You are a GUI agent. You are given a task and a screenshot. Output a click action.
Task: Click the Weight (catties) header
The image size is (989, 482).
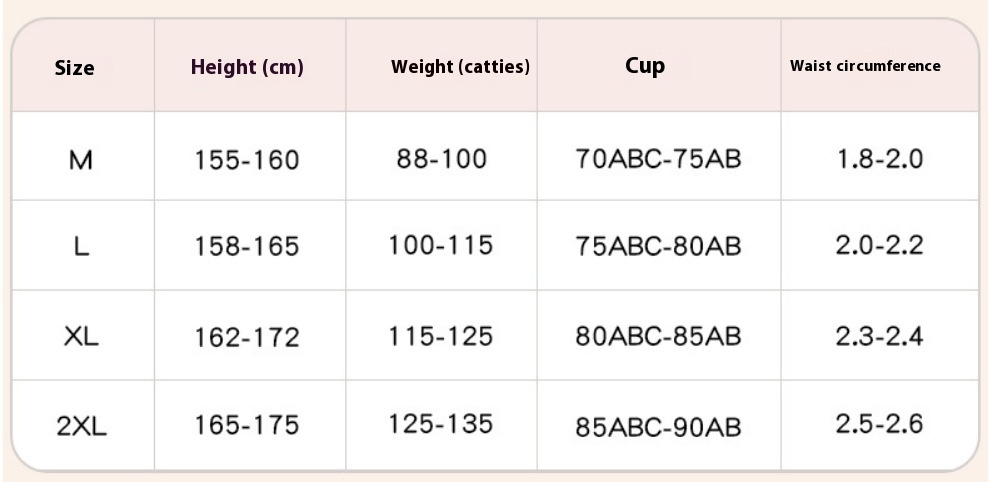[x=460, y=67]
